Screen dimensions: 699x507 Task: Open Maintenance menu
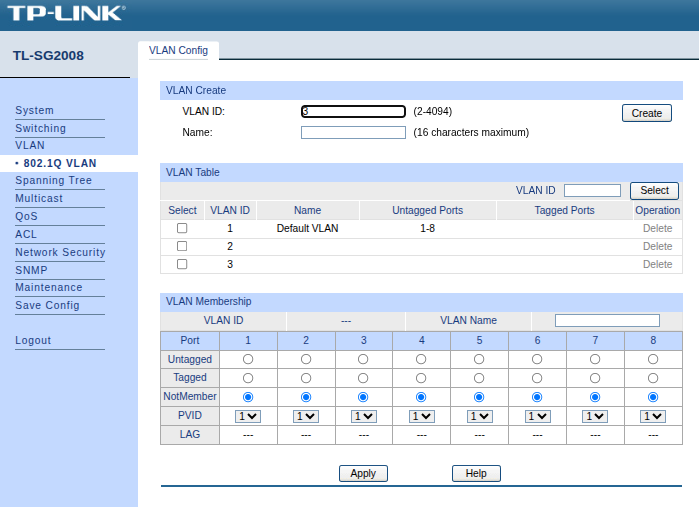(x=49, y=287)
